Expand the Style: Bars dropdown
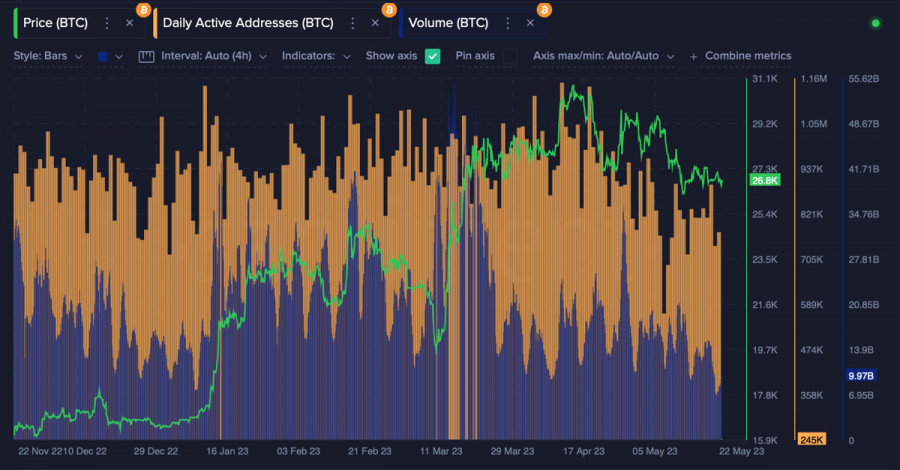 [x=46, y=56]
